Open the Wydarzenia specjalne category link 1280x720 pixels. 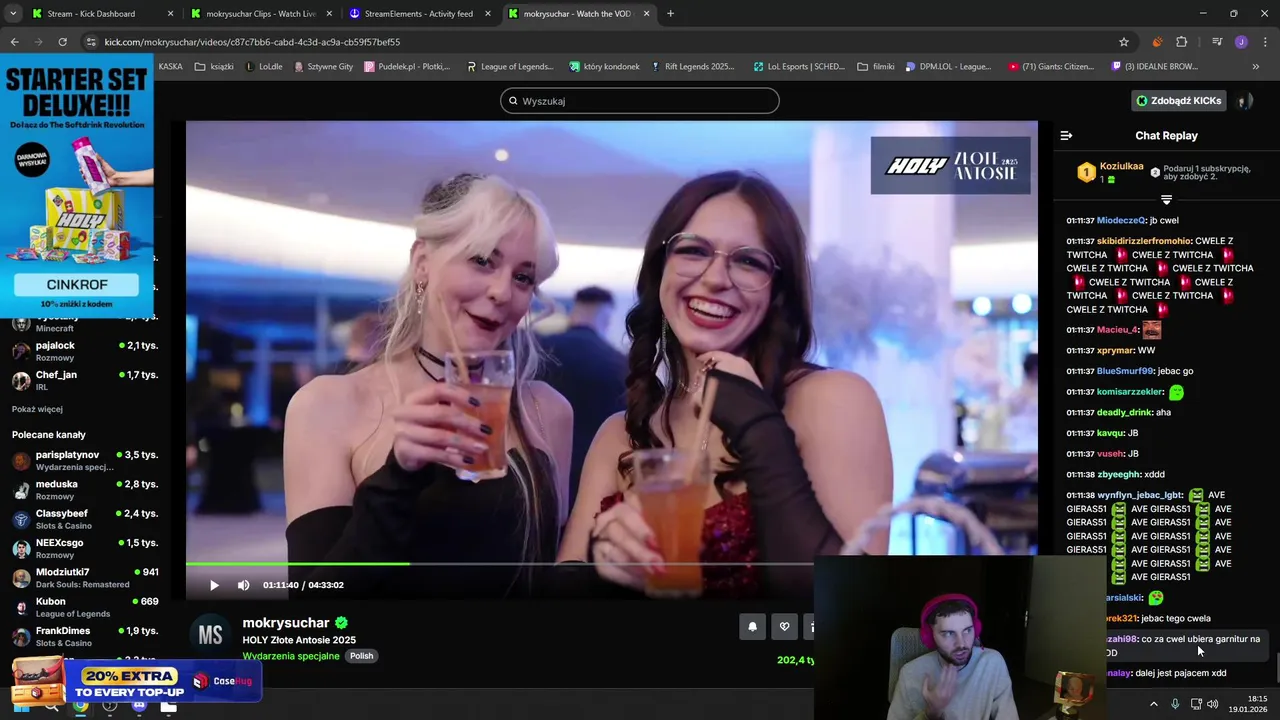(291, 656)
